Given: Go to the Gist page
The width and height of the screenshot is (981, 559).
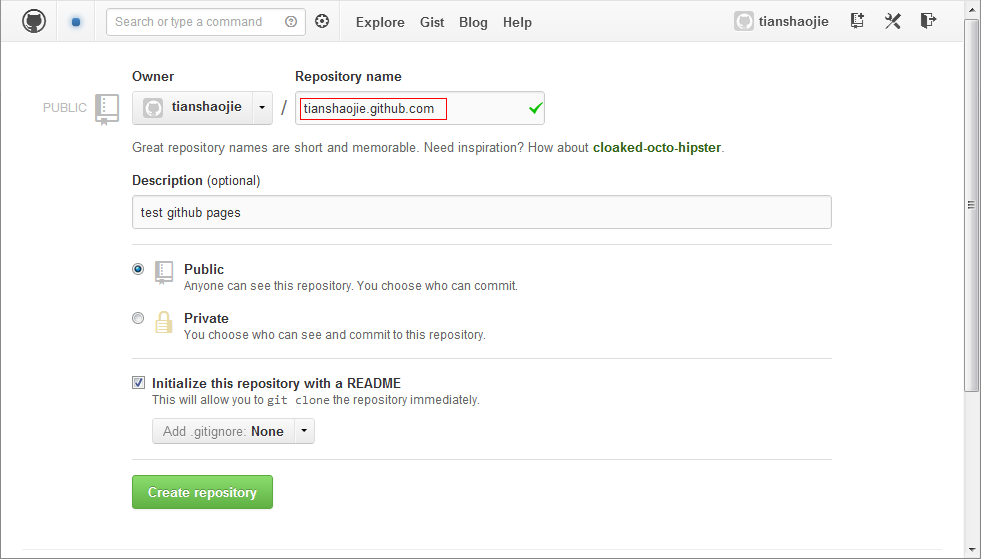Looking at the screenshot, I should tap(432, 22).
